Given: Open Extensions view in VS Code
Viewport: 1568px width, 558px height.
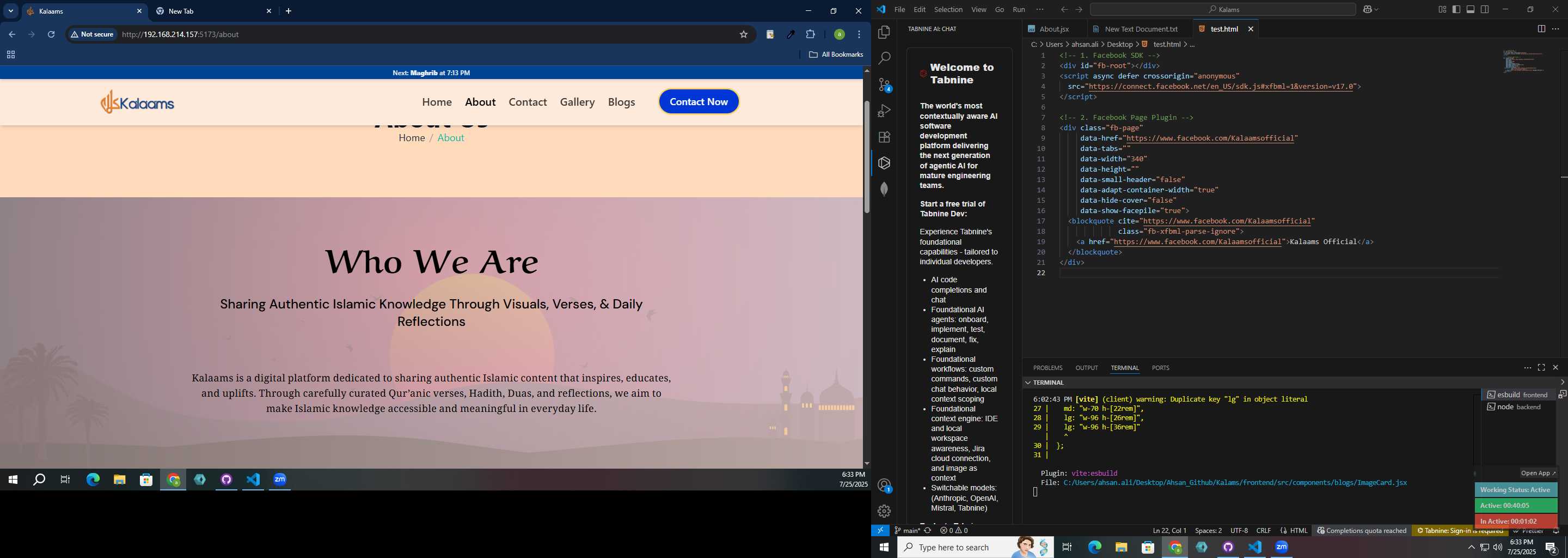Looking at the screenshot, I should (x=884, y=137).
